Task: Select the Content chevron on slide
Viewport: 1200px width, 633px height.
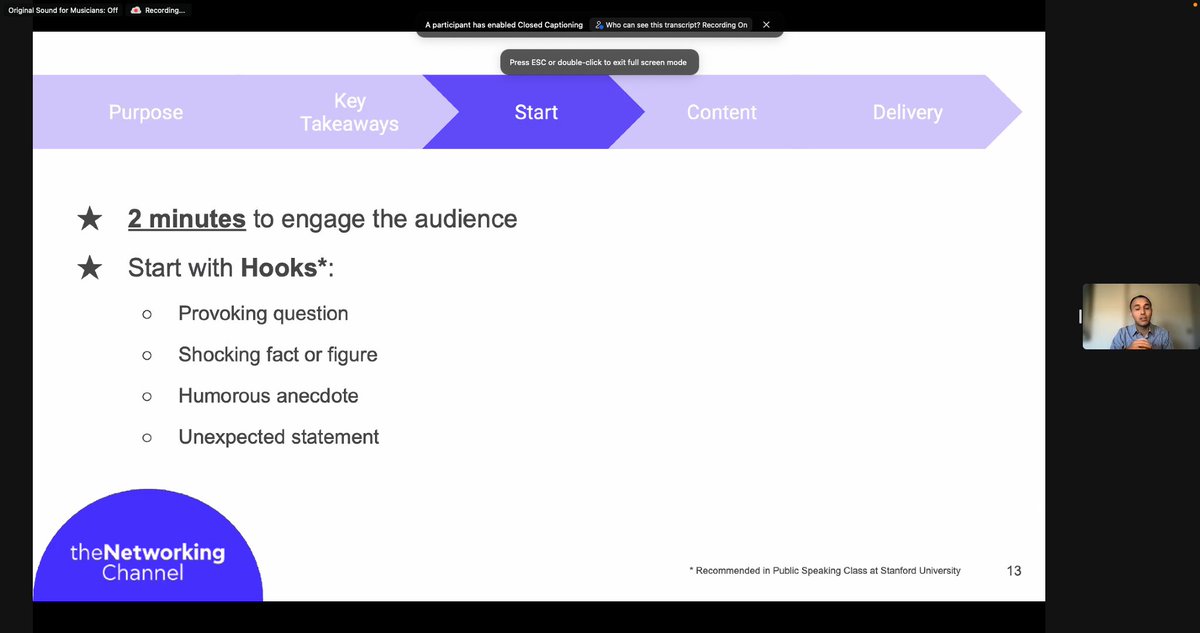Action: tap(721, 112)
